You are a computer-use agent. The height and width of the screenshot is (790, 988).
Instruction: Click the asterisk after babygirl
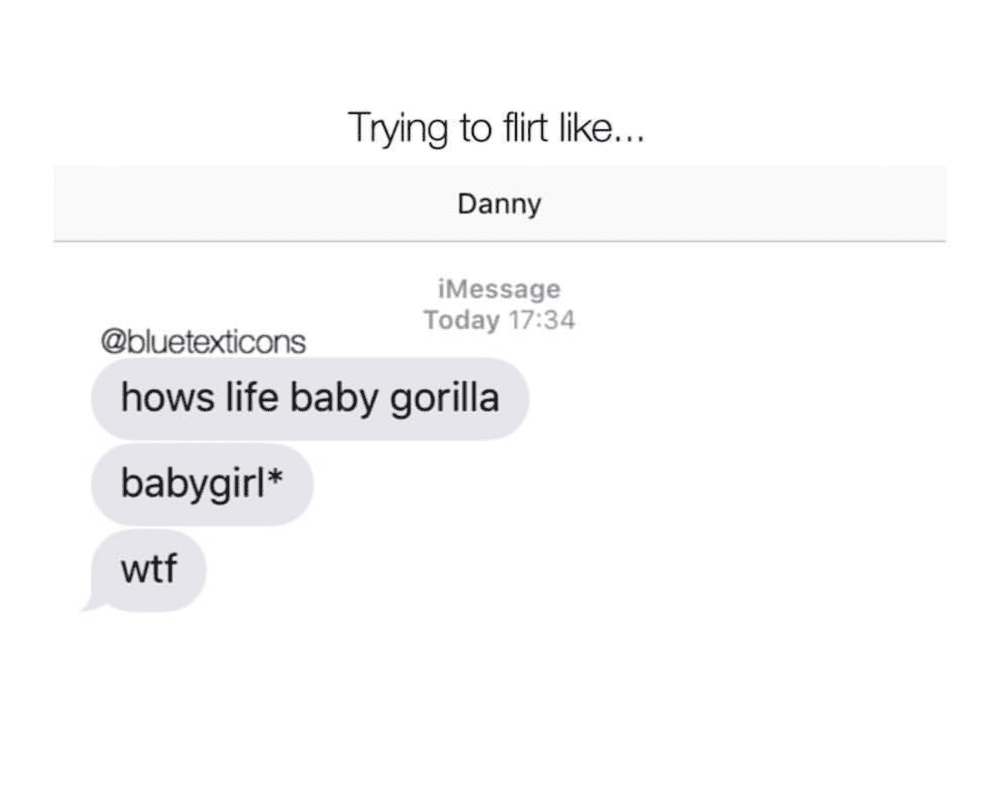coord(275,478)
